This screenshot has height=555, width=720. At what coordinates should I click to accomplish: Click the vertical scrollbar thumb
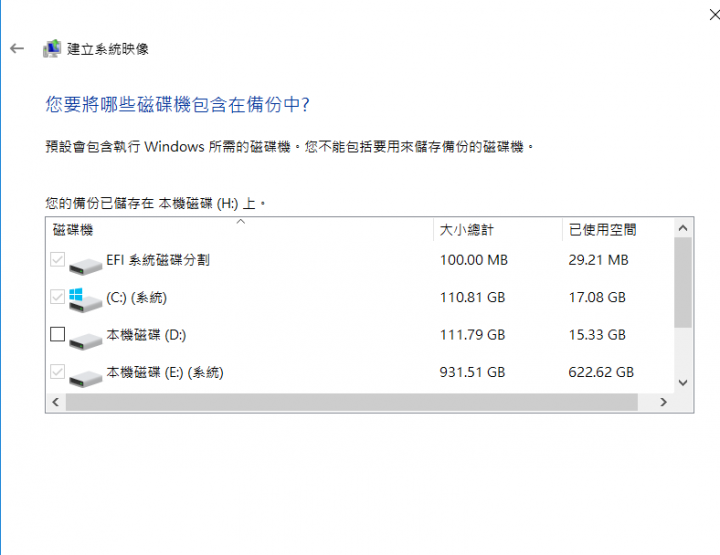(x=683, y=282)
